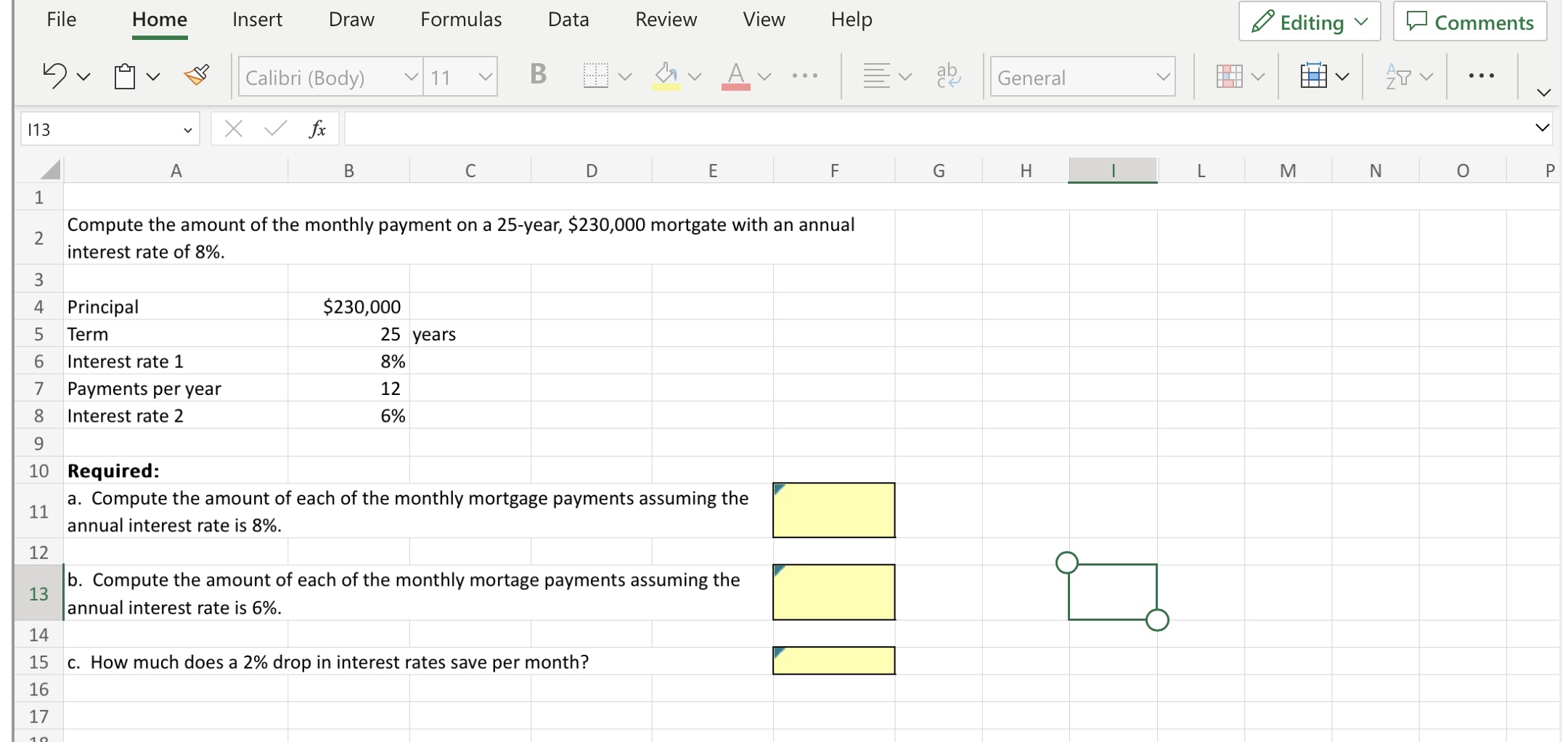Toggle borders on the selected cell
1568x742 pixels.
595,75
